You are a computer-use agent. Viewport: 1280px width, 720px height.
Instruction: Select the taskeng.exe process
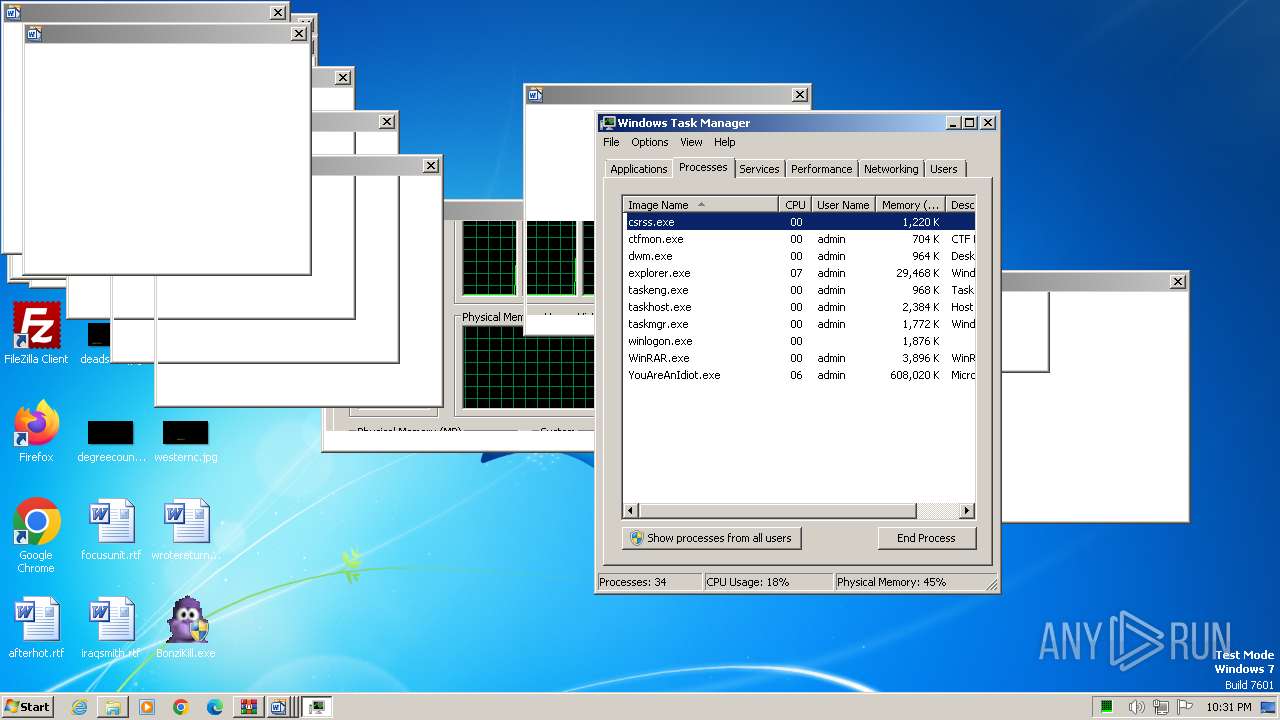799,290
